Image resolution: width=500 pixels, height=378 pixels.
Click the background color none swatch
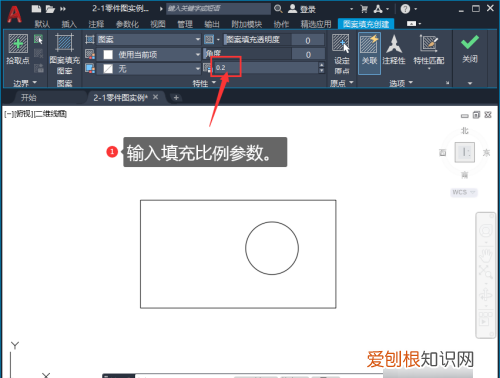pyautogui.click(x=108, y=69)
